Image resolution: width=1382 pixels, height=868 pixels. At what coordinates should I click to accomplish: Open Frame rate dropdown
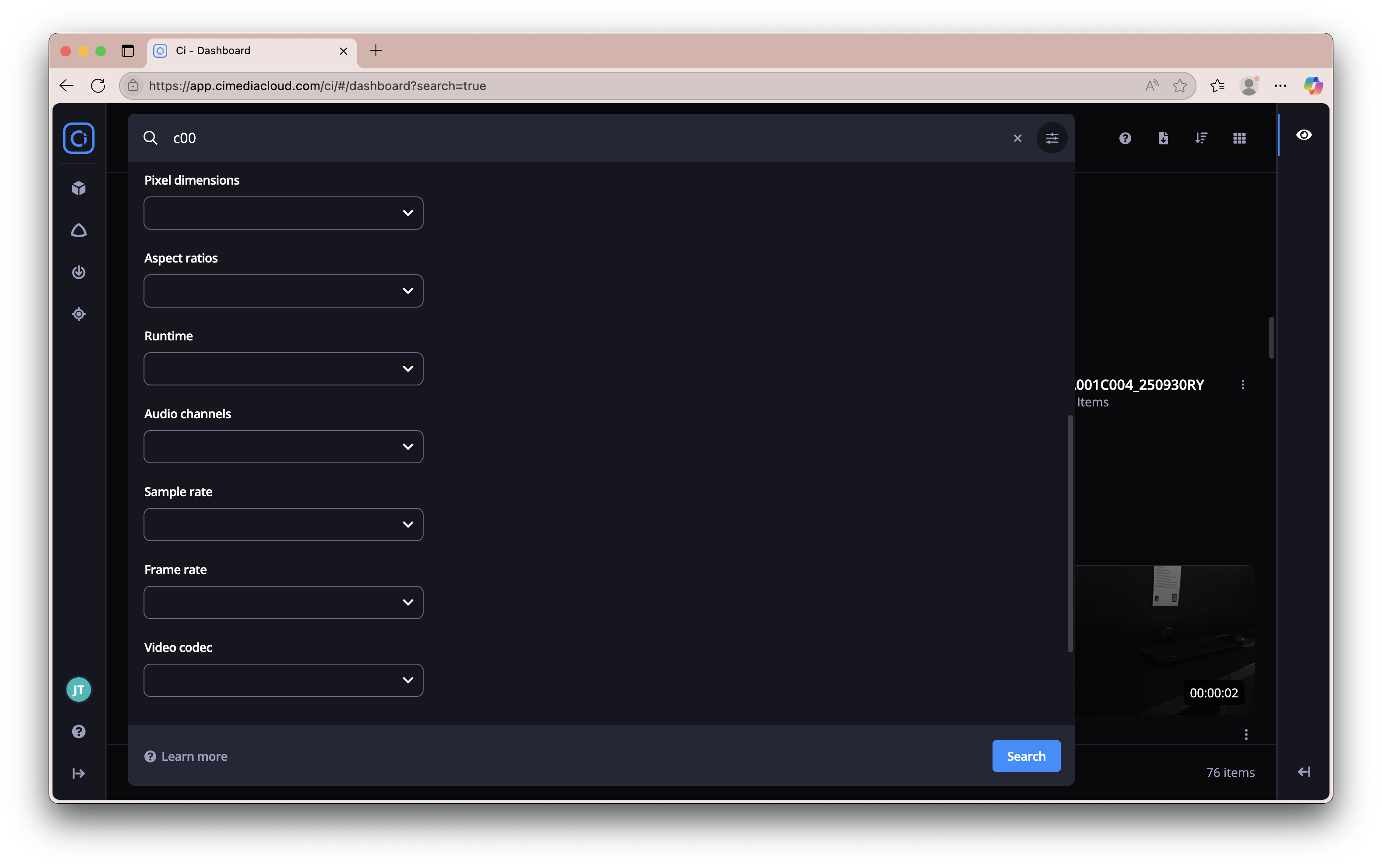[x=284, y=602]
